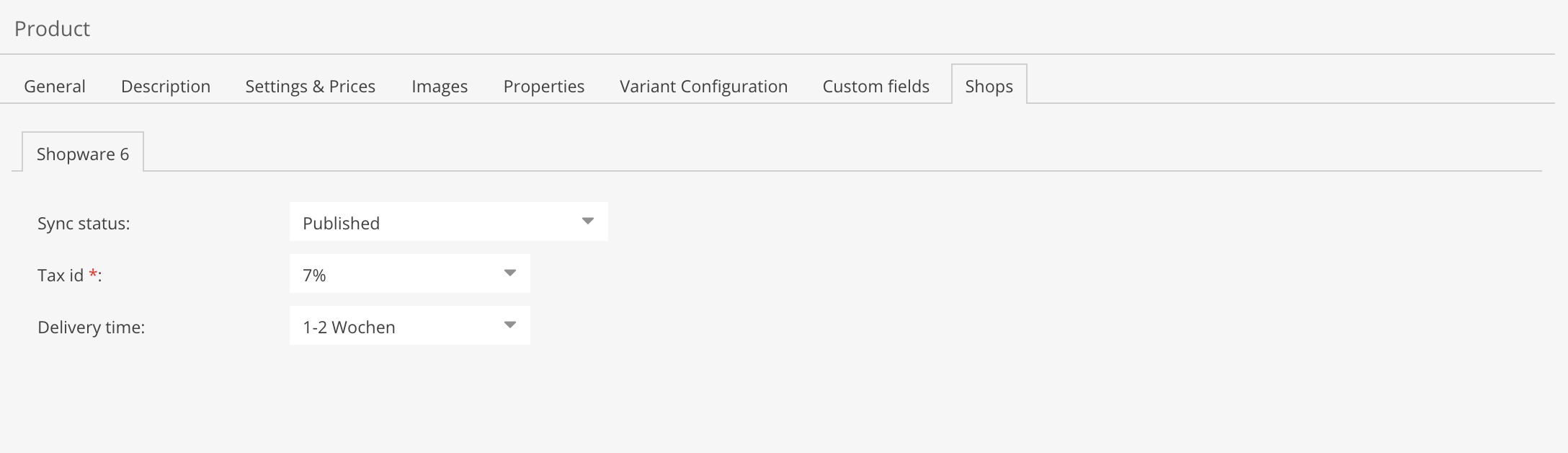The image size is (1568, 453).
Task: Click the Published value in Sync status
Action: click(x=342, y=224)
